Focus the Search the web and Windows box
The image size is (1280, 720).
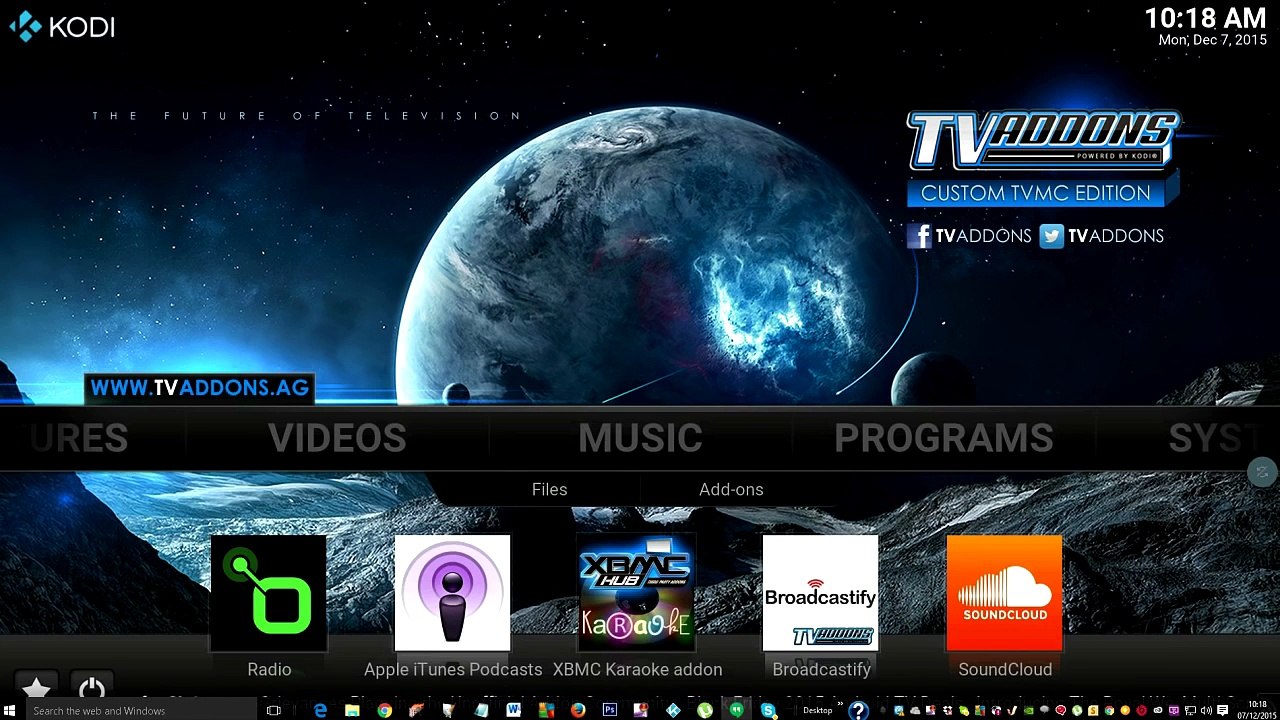(x=140, y=710)
